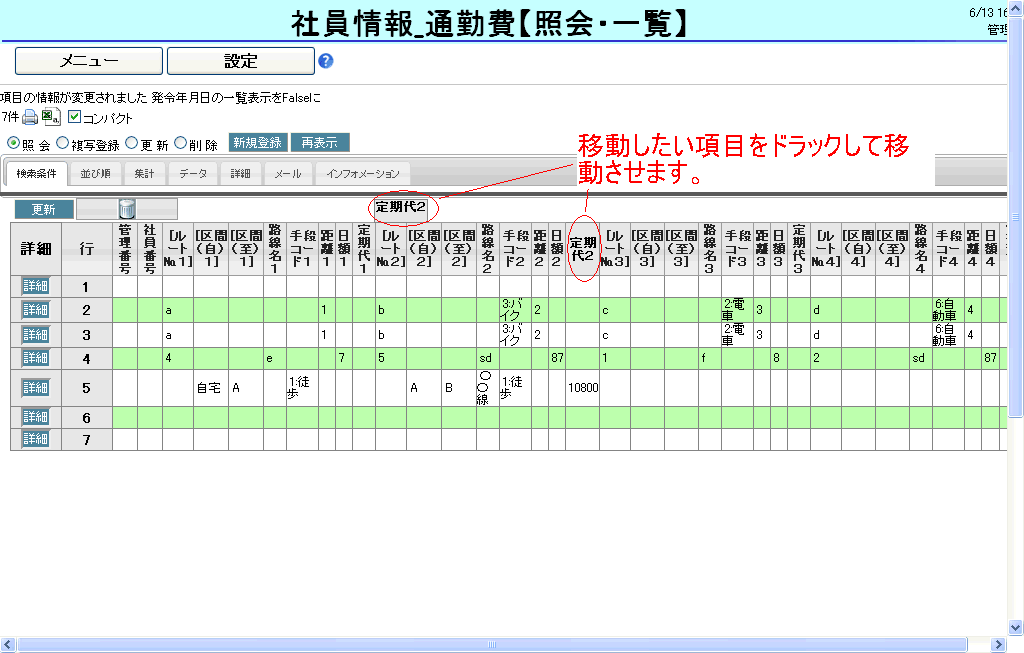Open the インフォメーション tab
The image size is (1024, 653).
click(x=363, y=174)
